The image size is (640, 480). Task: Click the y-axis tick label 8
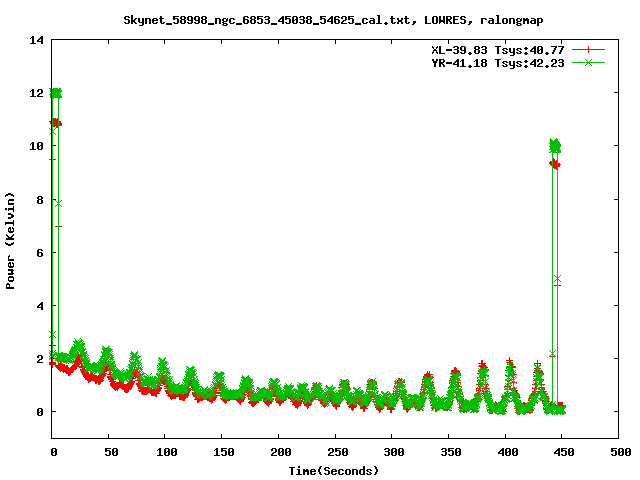(x=40, y=200)
